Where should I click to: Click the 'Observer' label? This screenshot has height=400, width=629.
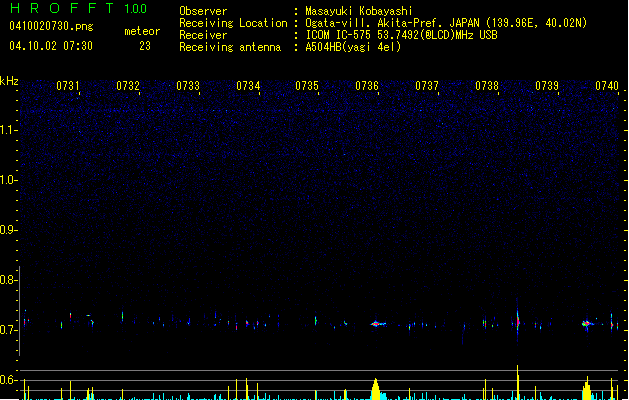[203, 11]
